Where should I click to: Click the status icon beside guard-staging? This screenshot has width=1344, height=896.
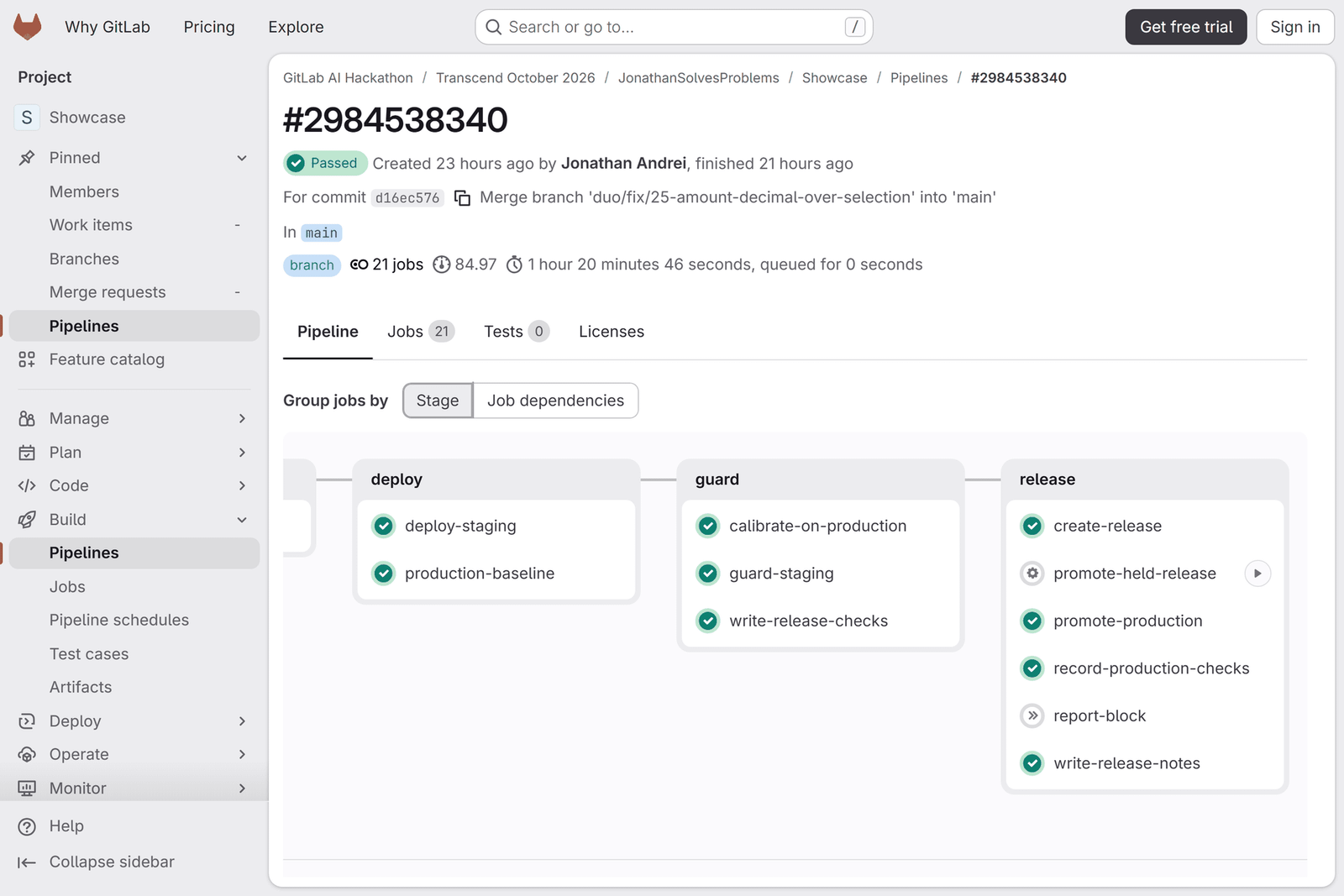pos(708,574)
